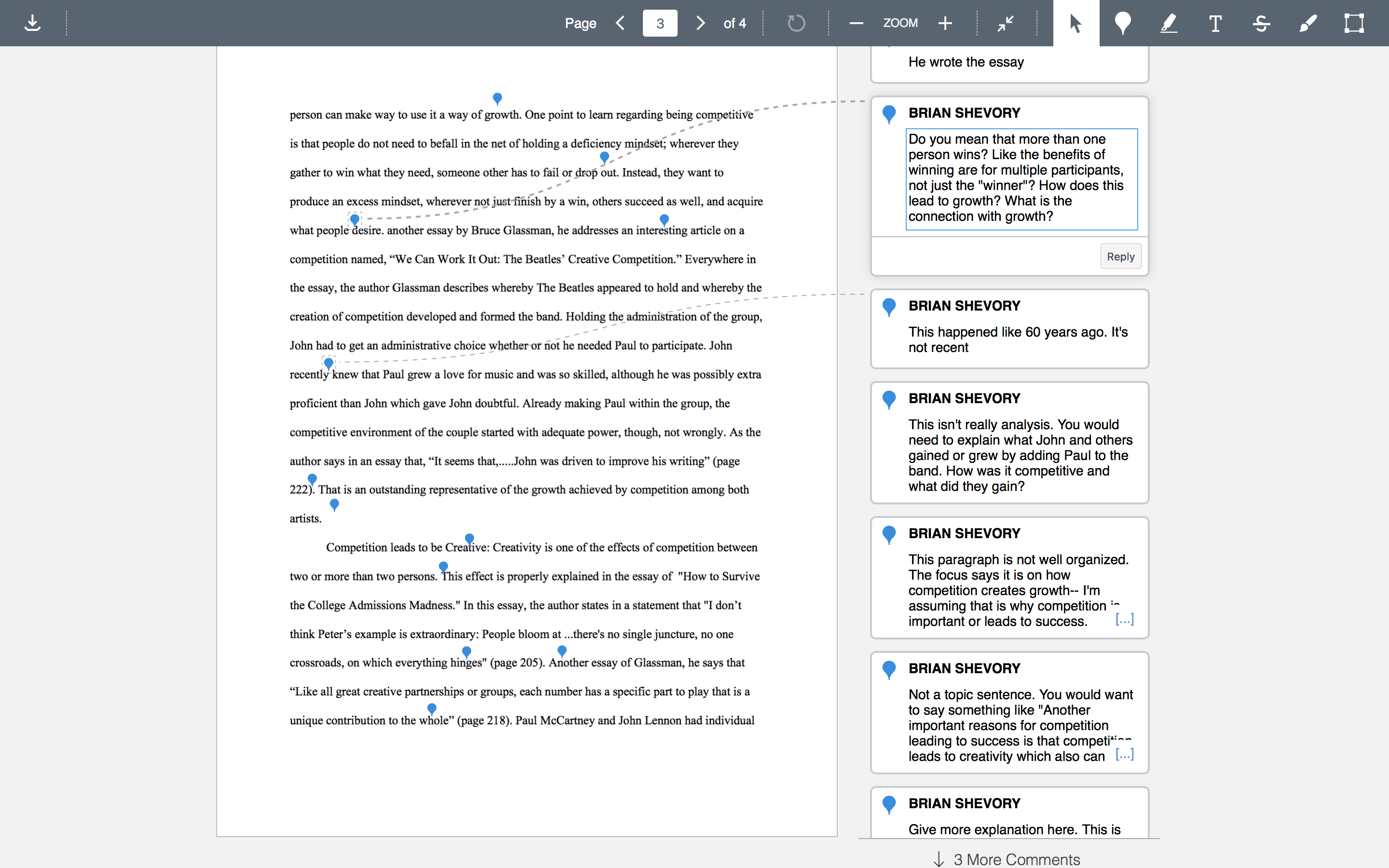Reply to the comment about more than one person
This screenshot has height=868, width=1389.
[x=1120, y=256]
